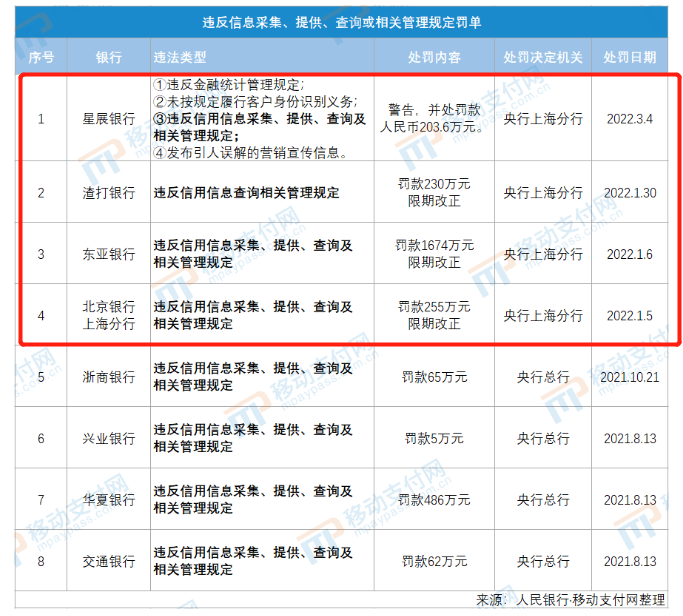Screen dimensions: 683x616
Task: Select the 东亚银行 cell
Action: [x=108, y=254]
